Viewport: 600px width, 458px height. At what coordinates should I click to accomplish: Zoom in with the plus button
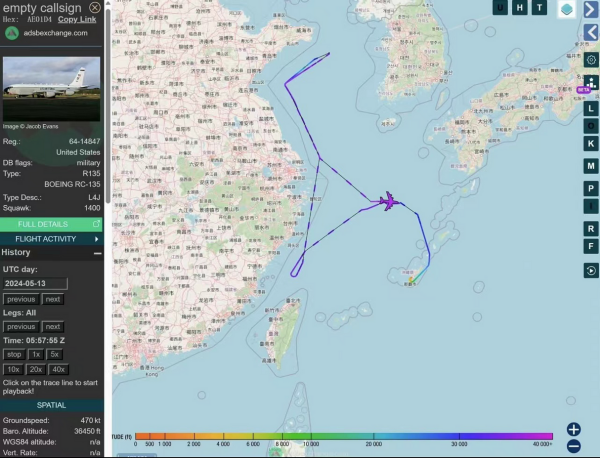[x=574, y=429]
